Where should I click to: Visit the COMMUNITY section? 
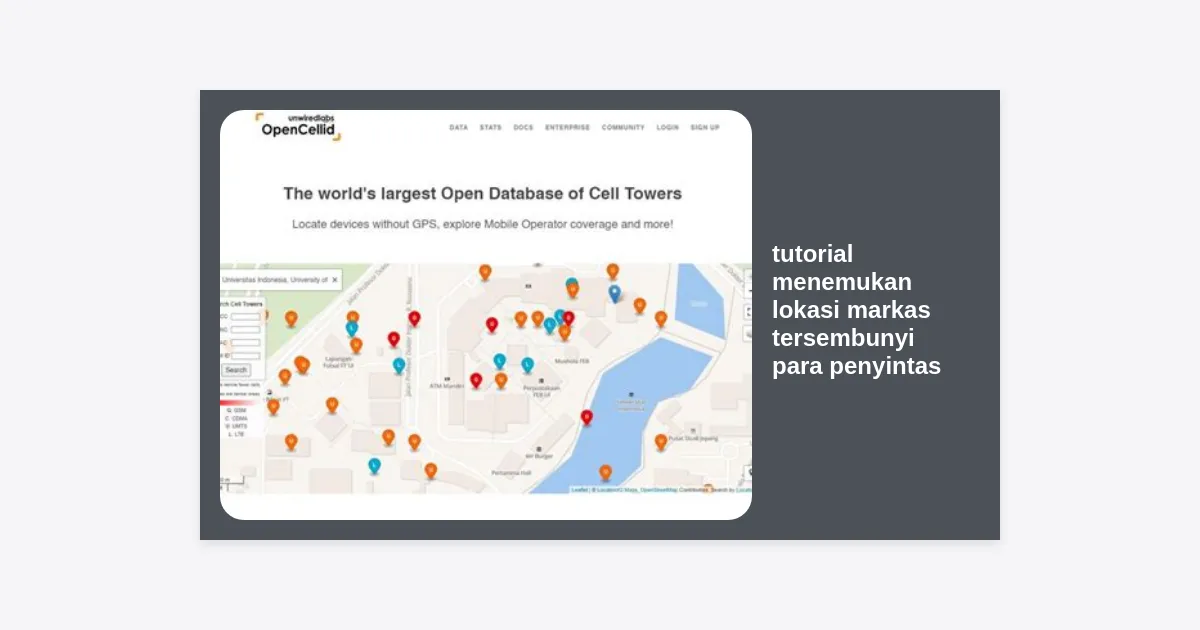pos(623,128)
